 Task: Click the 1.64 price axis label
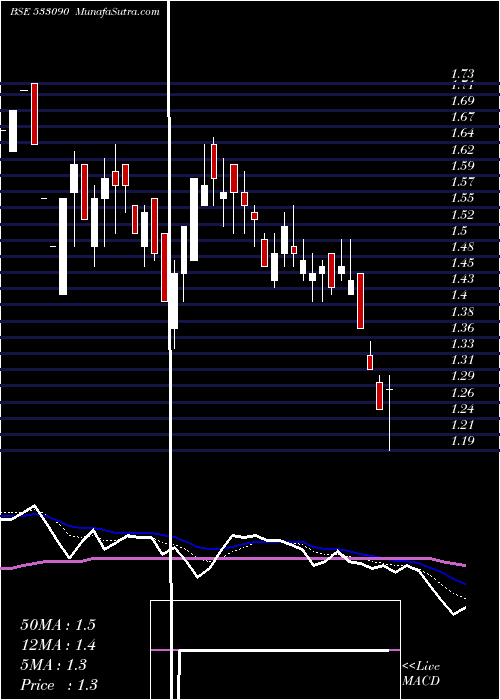click(x=462, y=133)
